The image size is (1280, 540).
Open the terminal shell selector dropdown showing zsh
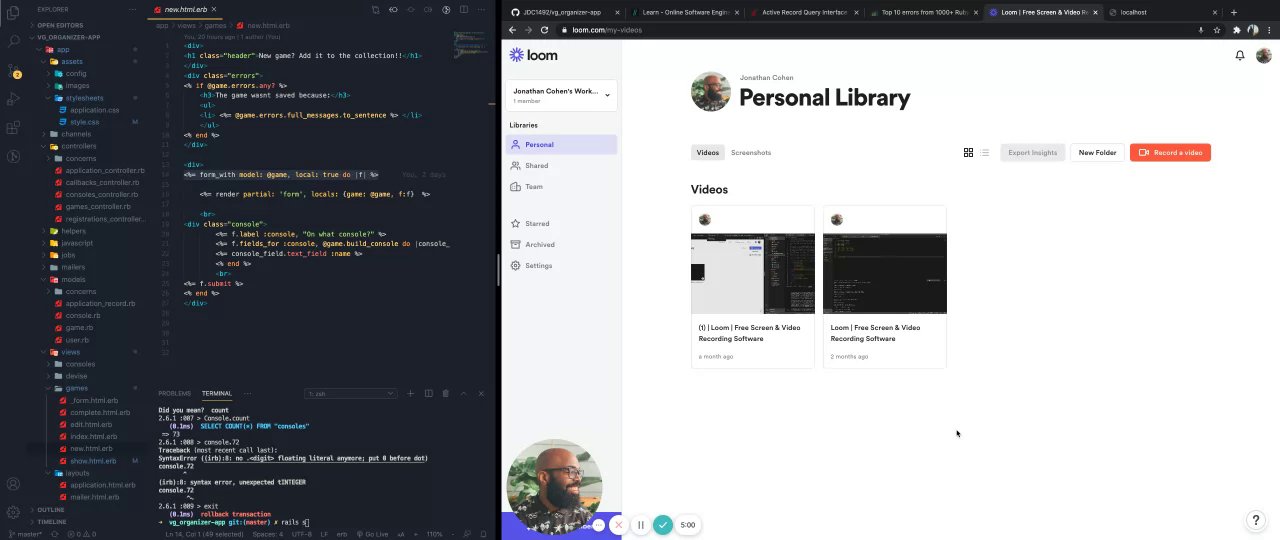[350, 393]
